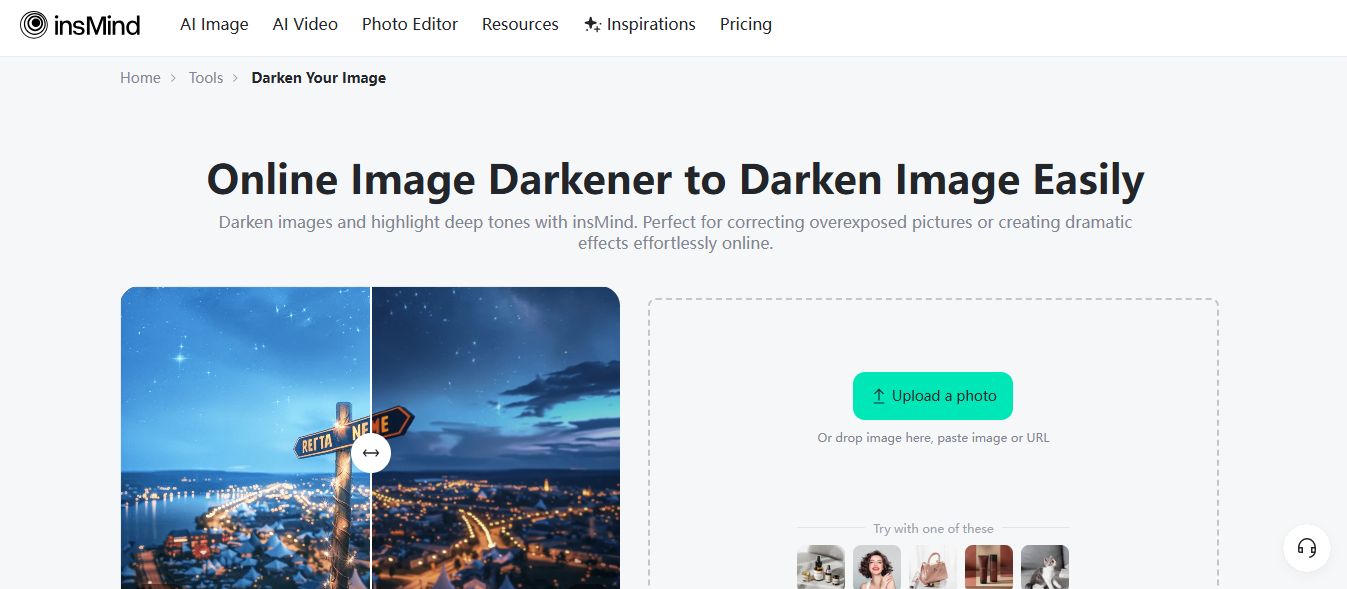The height and width of the screenshot is (589, 1347).
Task: Click Darken Your Image breadcrumb entry
Action: click(x=318, y=77)
